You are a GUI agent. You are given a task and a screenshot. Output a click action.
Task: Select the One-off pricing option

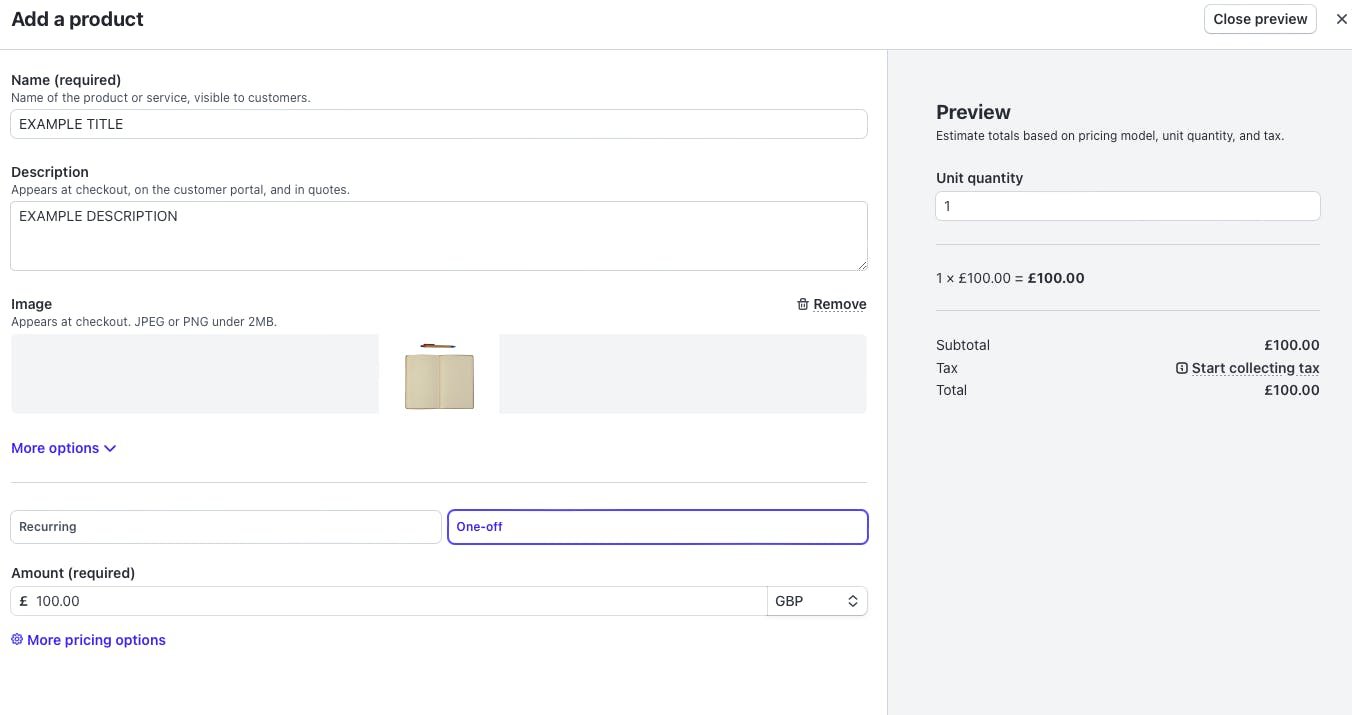(657, 526)
